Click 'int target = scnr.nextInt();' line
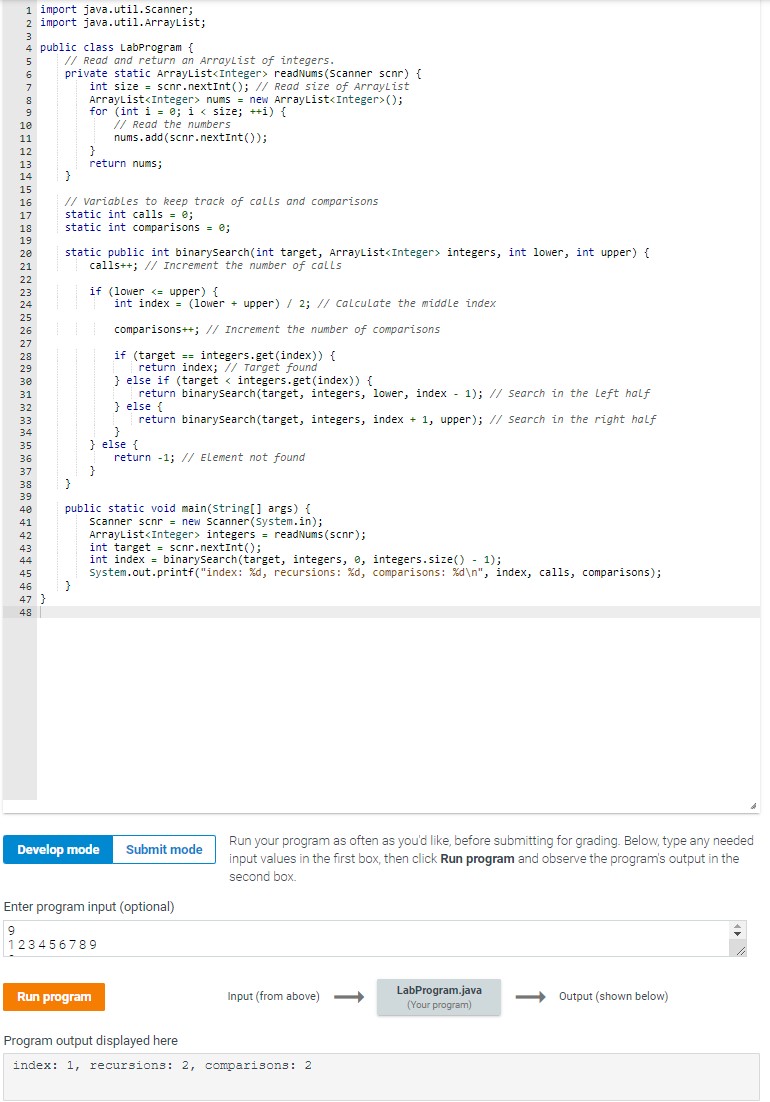This screenshot has width=770, height=1102. 175,547
